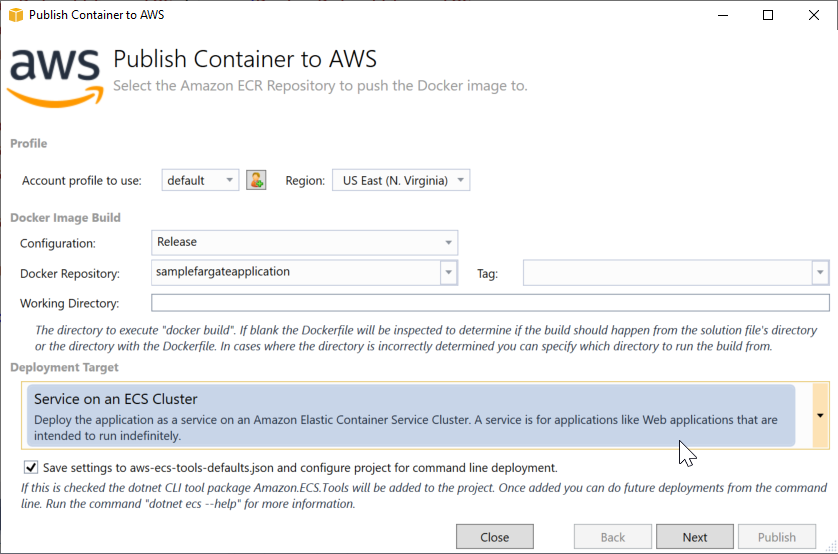Click the 'Working Directory:' label
The image size is (838, 554).
69,303
